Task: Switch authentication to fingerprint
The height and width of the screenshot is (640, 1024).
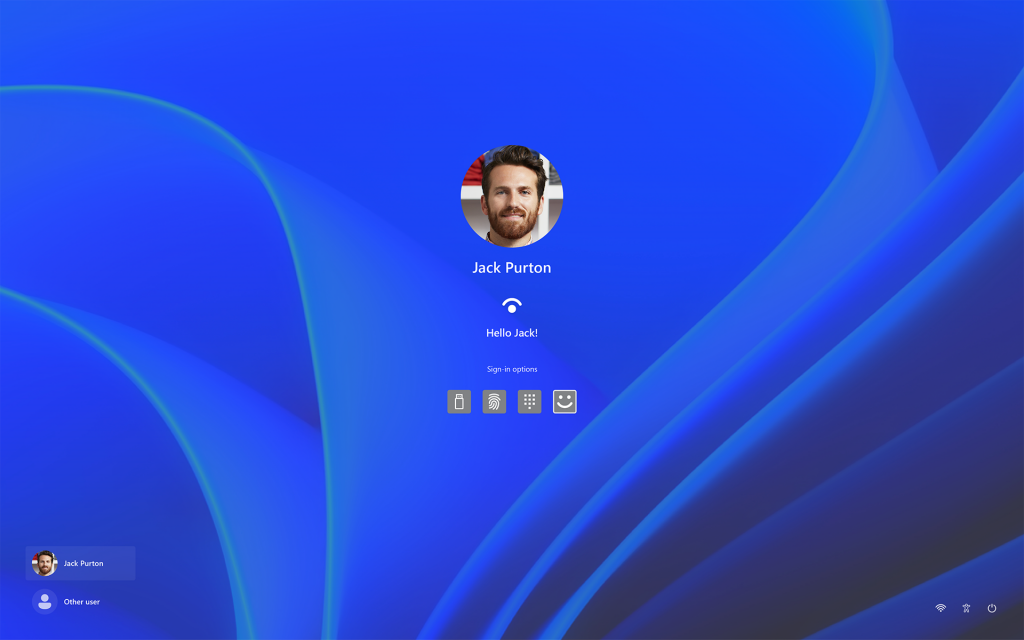Action: [x=493, y=401]
